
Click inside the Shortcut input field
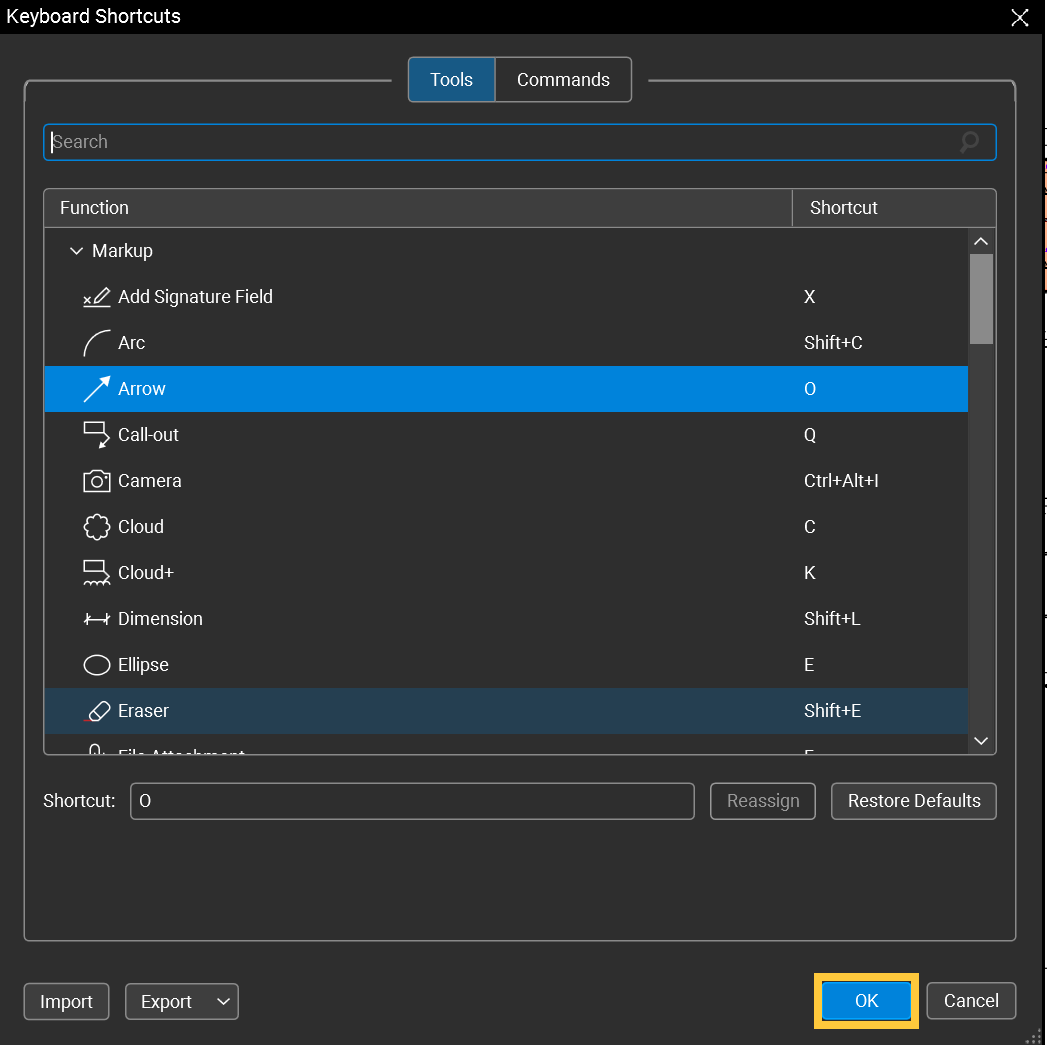[x=412, y=800]
